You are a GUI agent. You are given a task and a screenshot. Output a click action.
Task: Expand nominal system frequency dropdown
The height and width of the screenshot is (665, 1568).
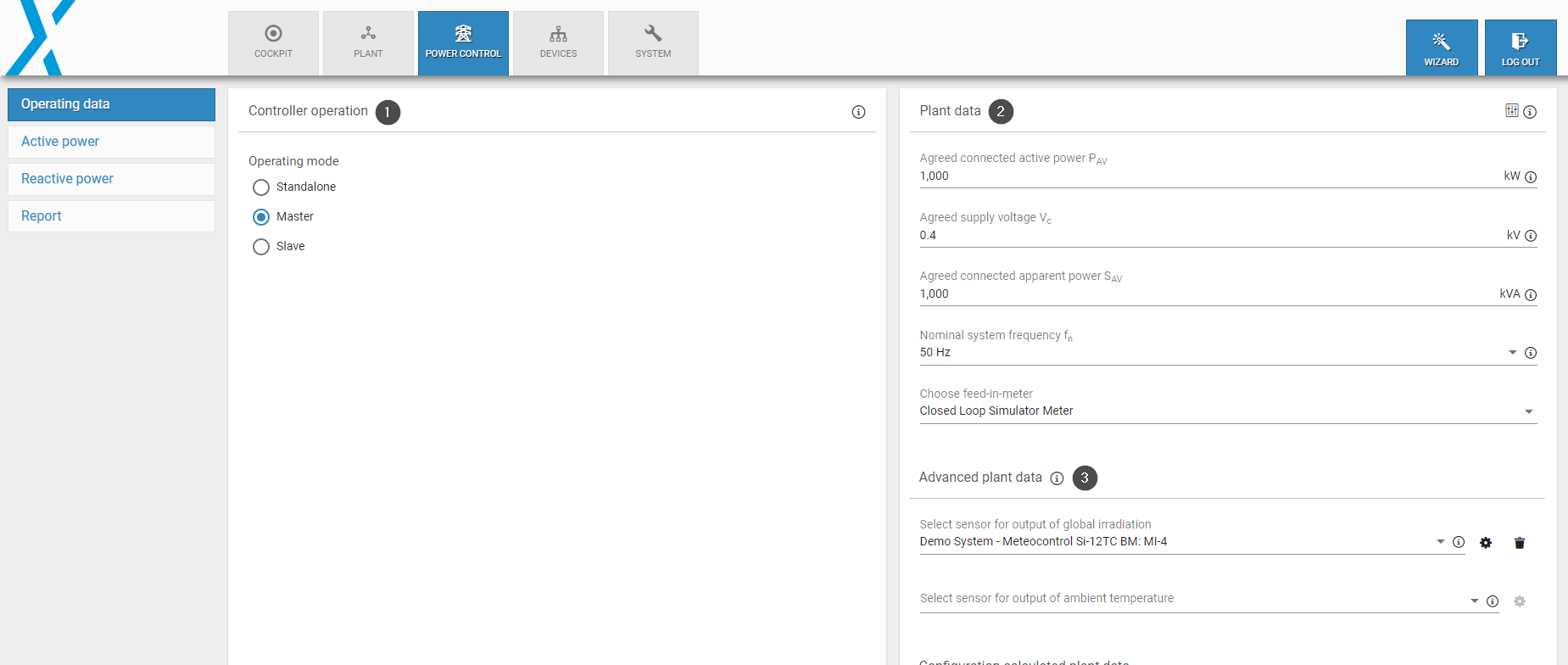point(1513,353)
